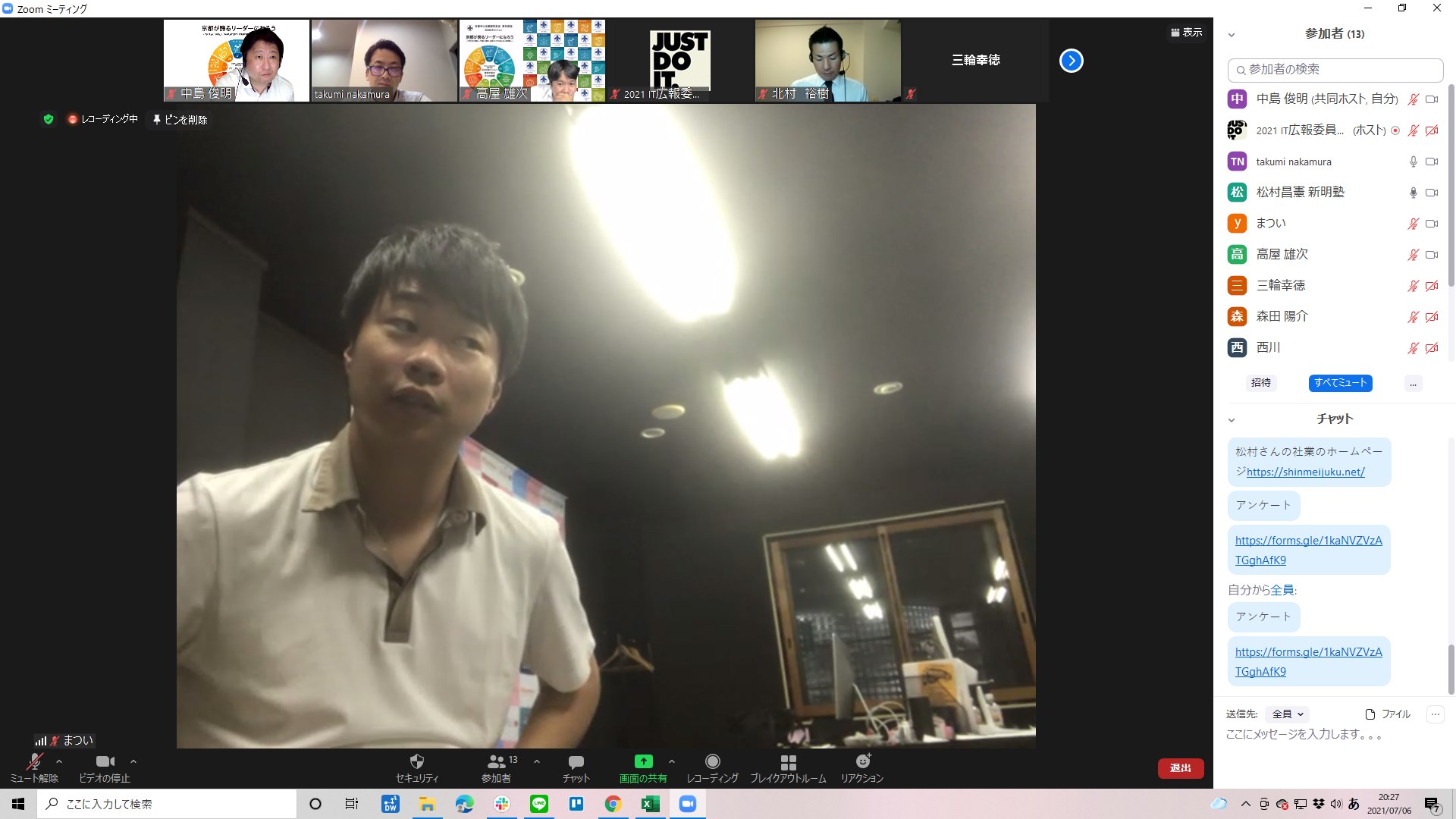
Task: Open Windows Start menu
Action: (18, 804)
